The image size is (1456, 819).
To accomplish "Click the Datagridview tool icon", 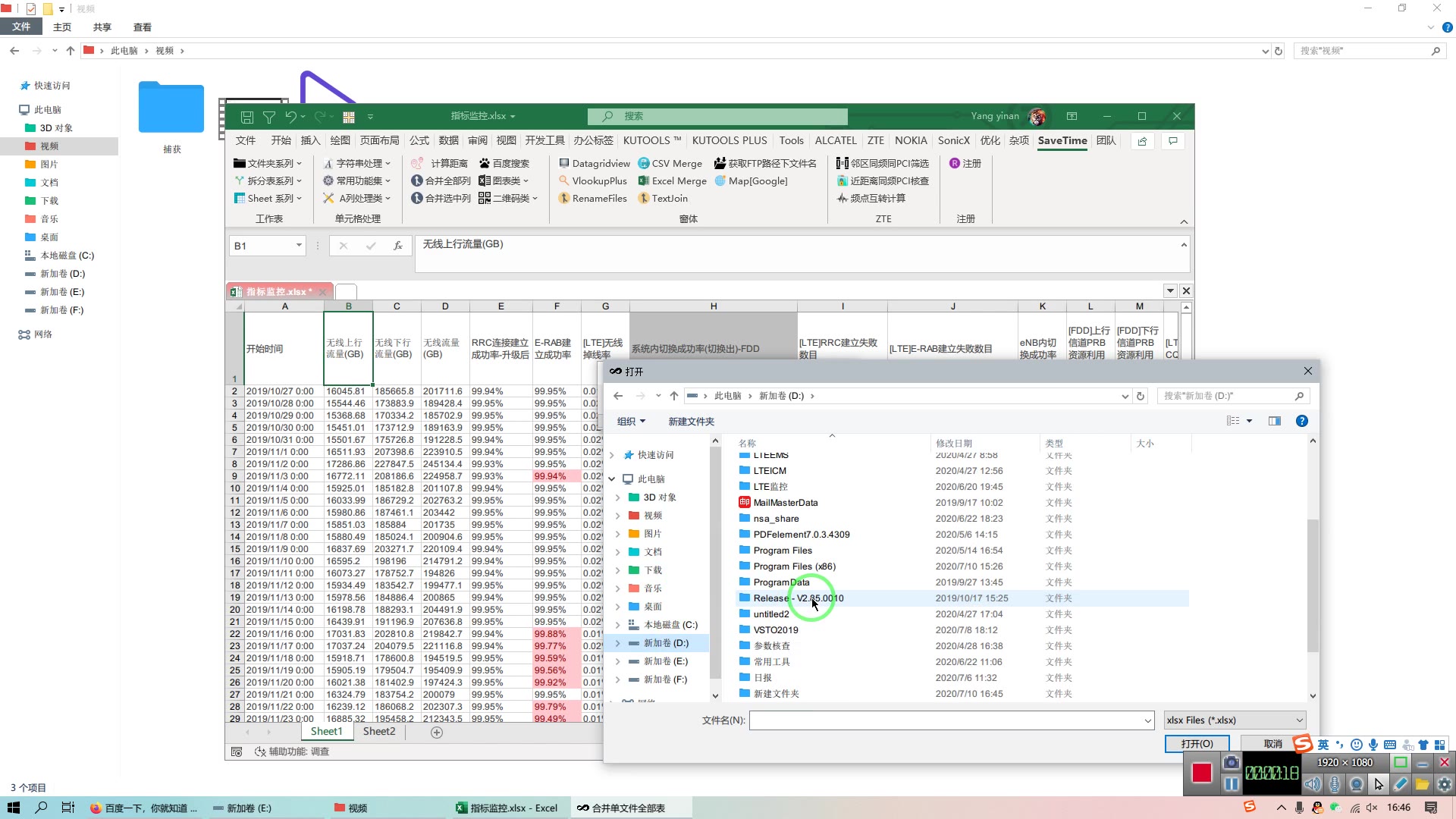I will tap(564, 163).
